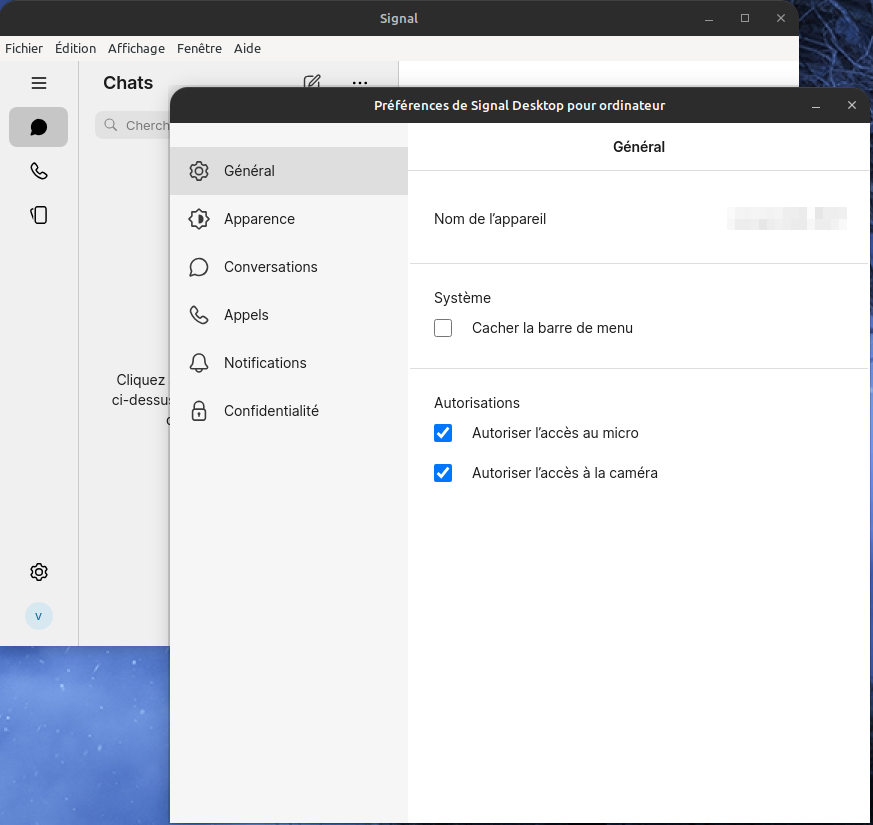The image size is (873, 825).
Task: Click the compose new chat pencil icon
Action: (x=312, y=83)
